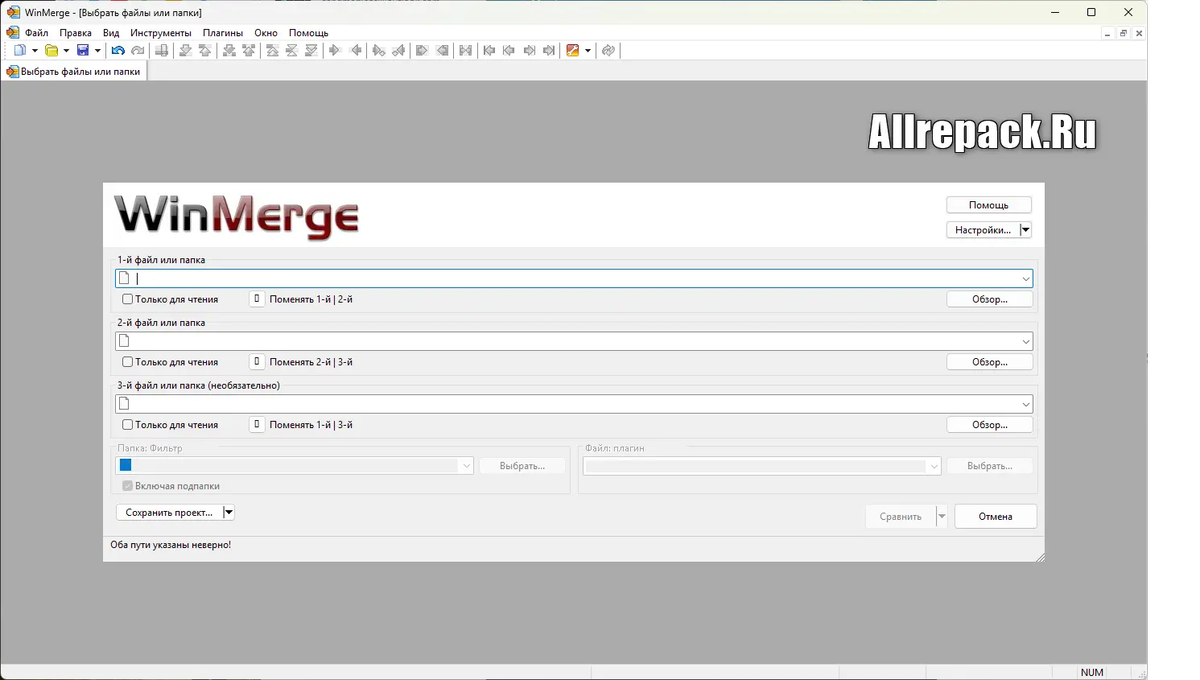This screenshot has width=1200, height=680.
Task: Click the Copy Right arrow icon
Action: point(335,50)
